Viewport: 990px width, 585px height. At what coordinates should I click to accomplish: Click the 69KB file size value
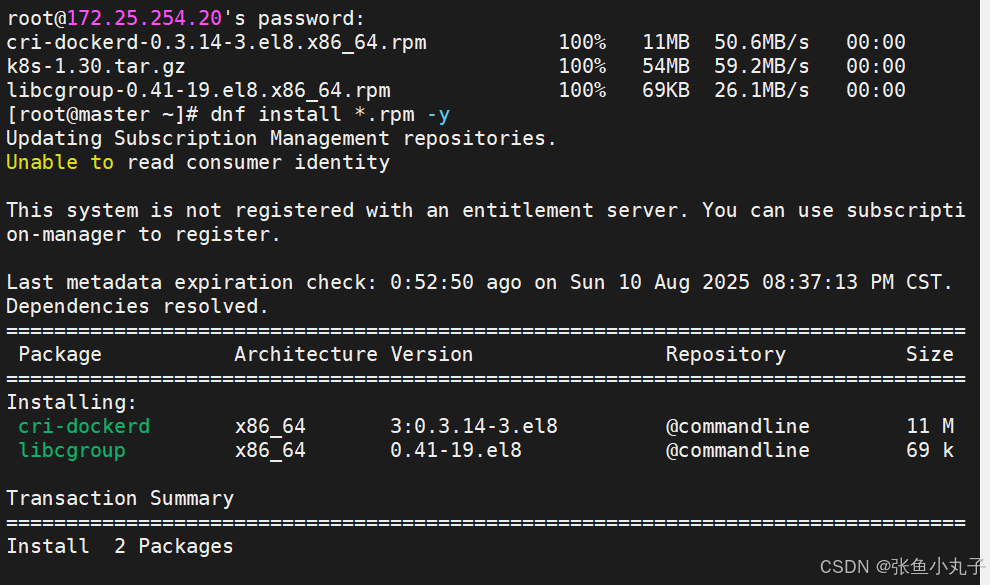click(666, 90)
